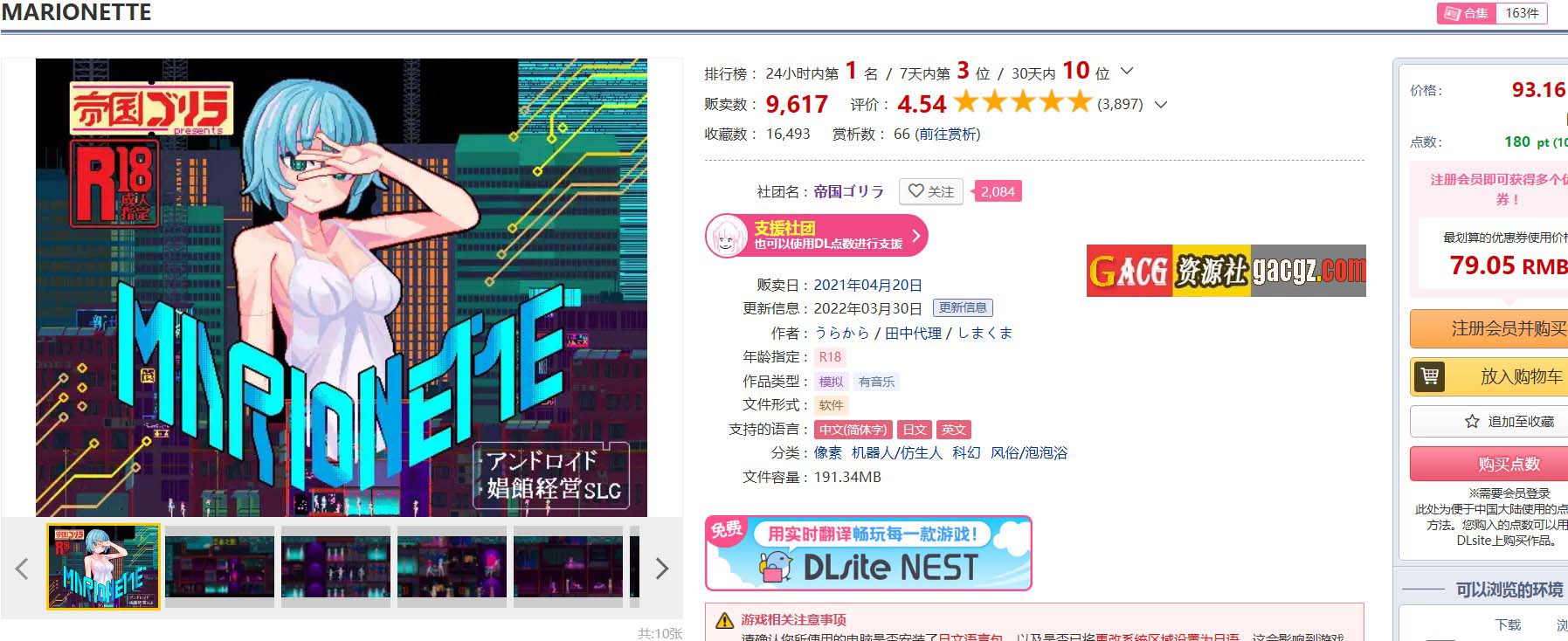Click the star add-to-favorites icon

coord(1472,422)
